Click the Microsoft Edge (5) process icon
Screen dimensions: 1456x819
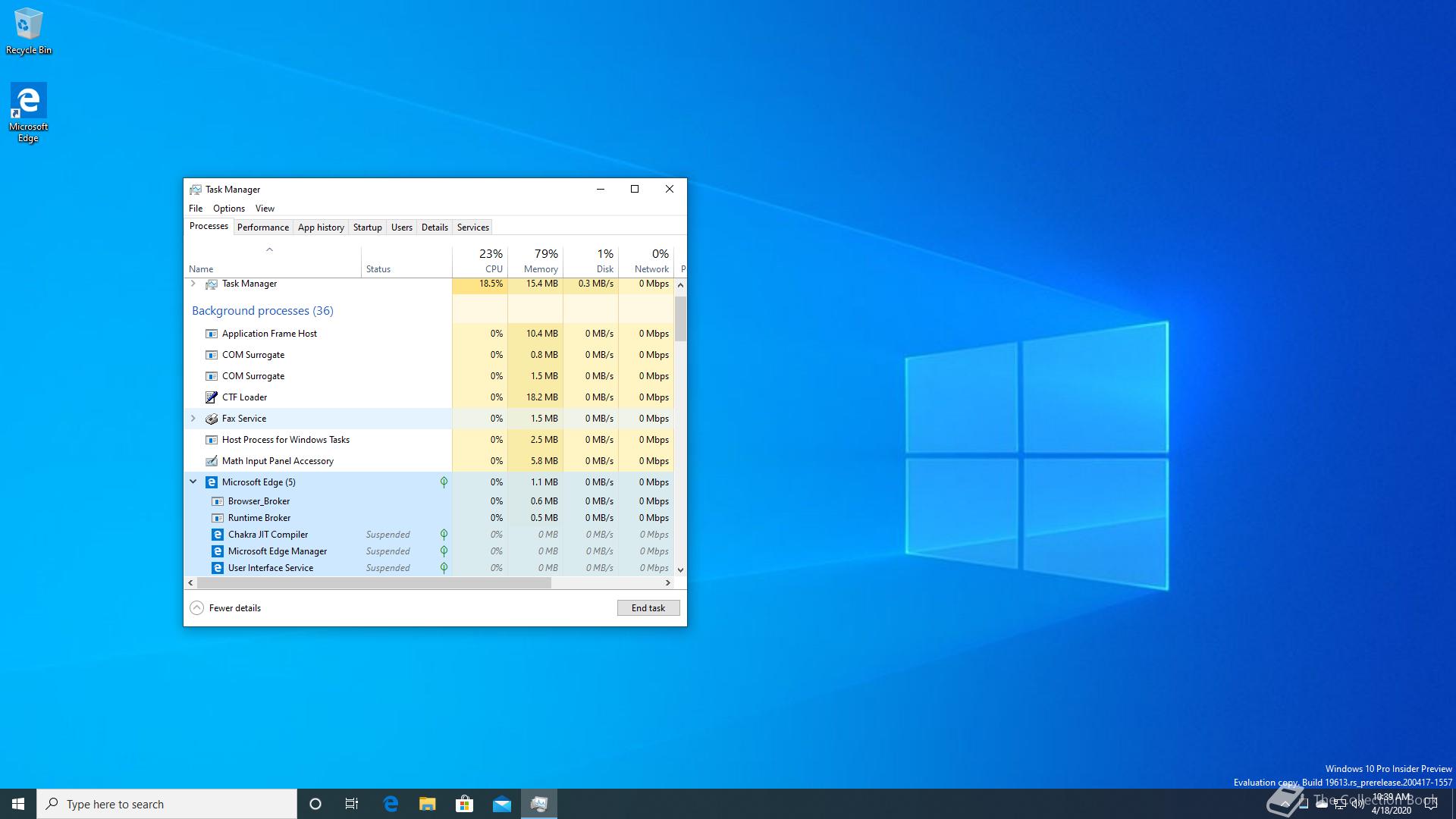pos(212,482)
